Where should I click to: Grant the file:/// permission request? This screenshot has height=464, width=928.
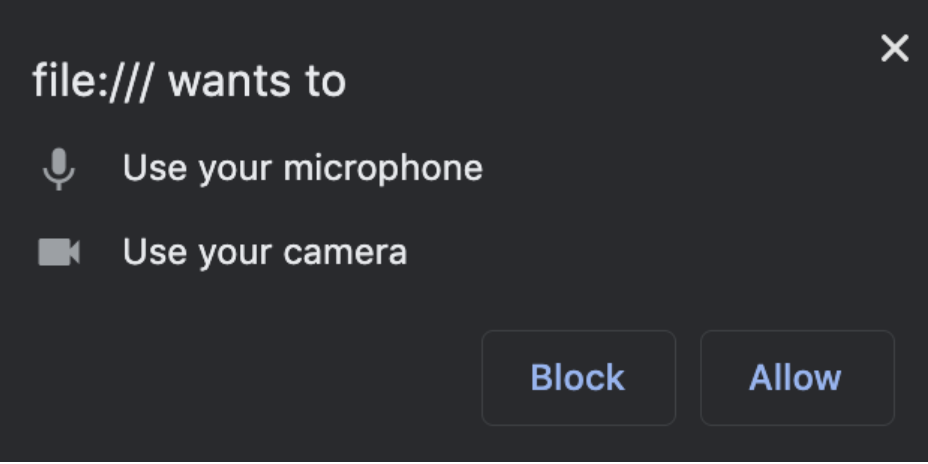coord(796,378)
